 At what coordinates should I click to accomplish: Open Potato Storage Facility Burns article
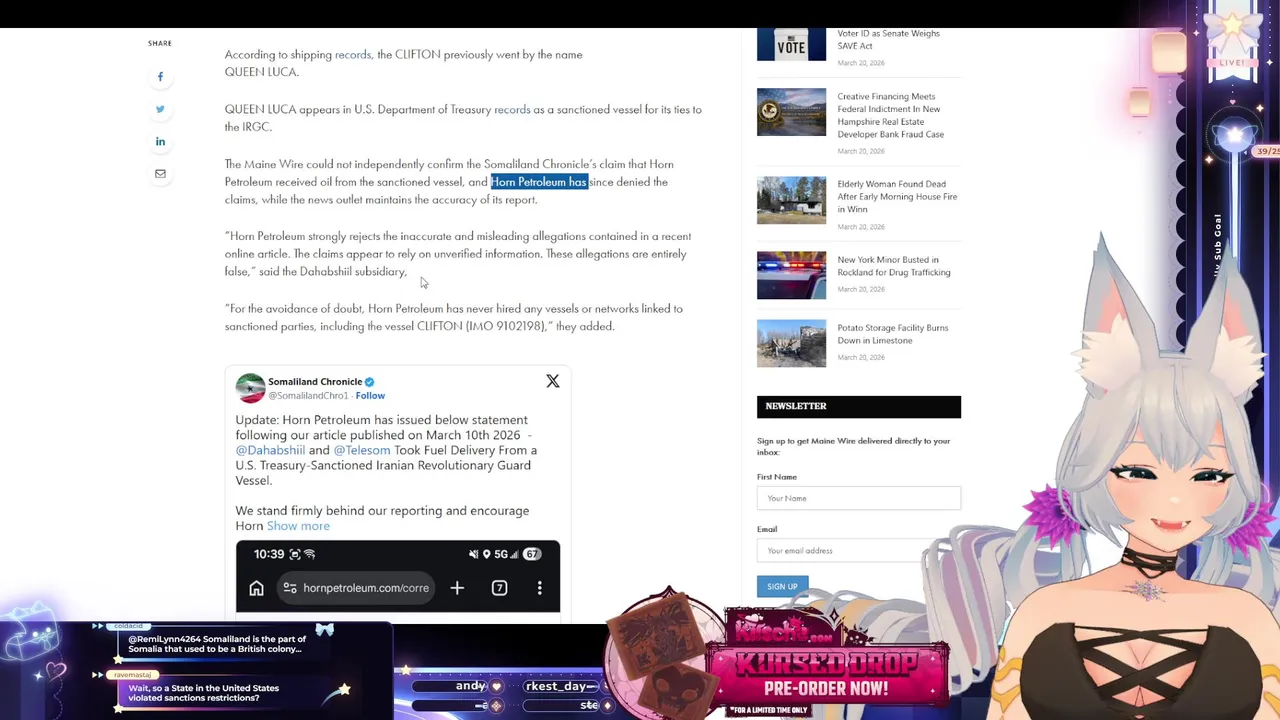pos(893,334)
